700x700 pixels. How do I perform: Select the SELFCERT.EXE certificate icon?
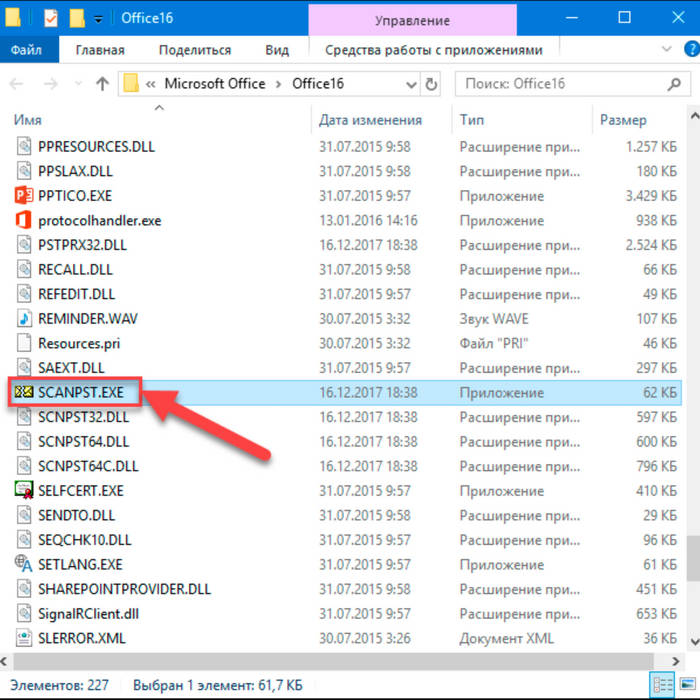click(24, 490)
